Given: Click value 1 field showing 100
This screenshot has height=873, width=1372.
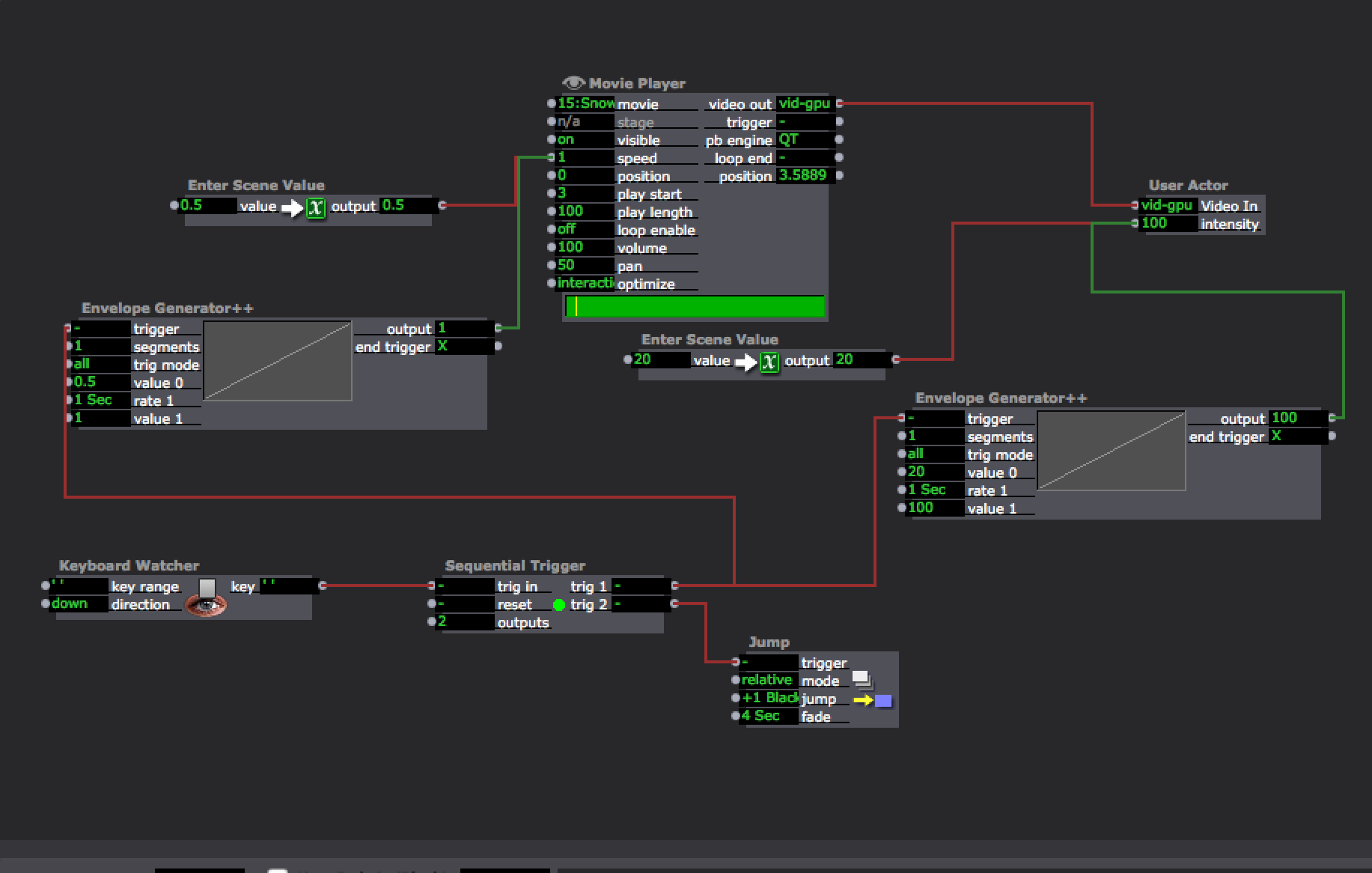Looking at the screenshot, I should tap(935, 508).
